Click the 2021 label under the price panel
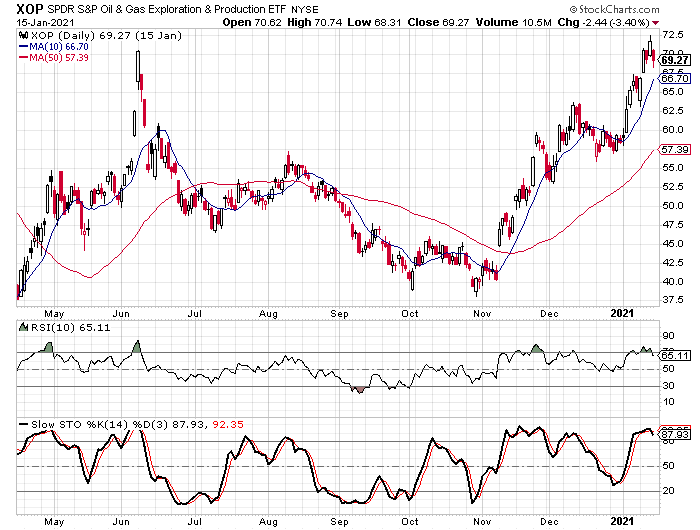Viewport: 700px width, 530px height. coord(622,313)
